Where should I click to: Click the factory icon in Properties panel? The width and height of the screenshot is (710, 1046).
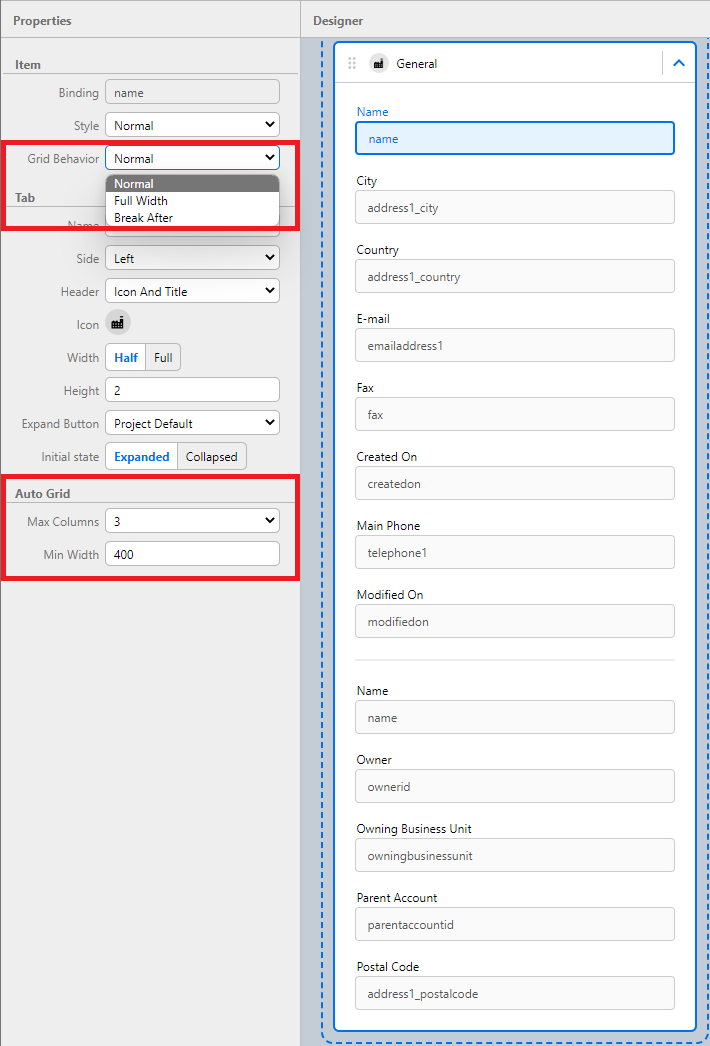[x=117, y=324]
